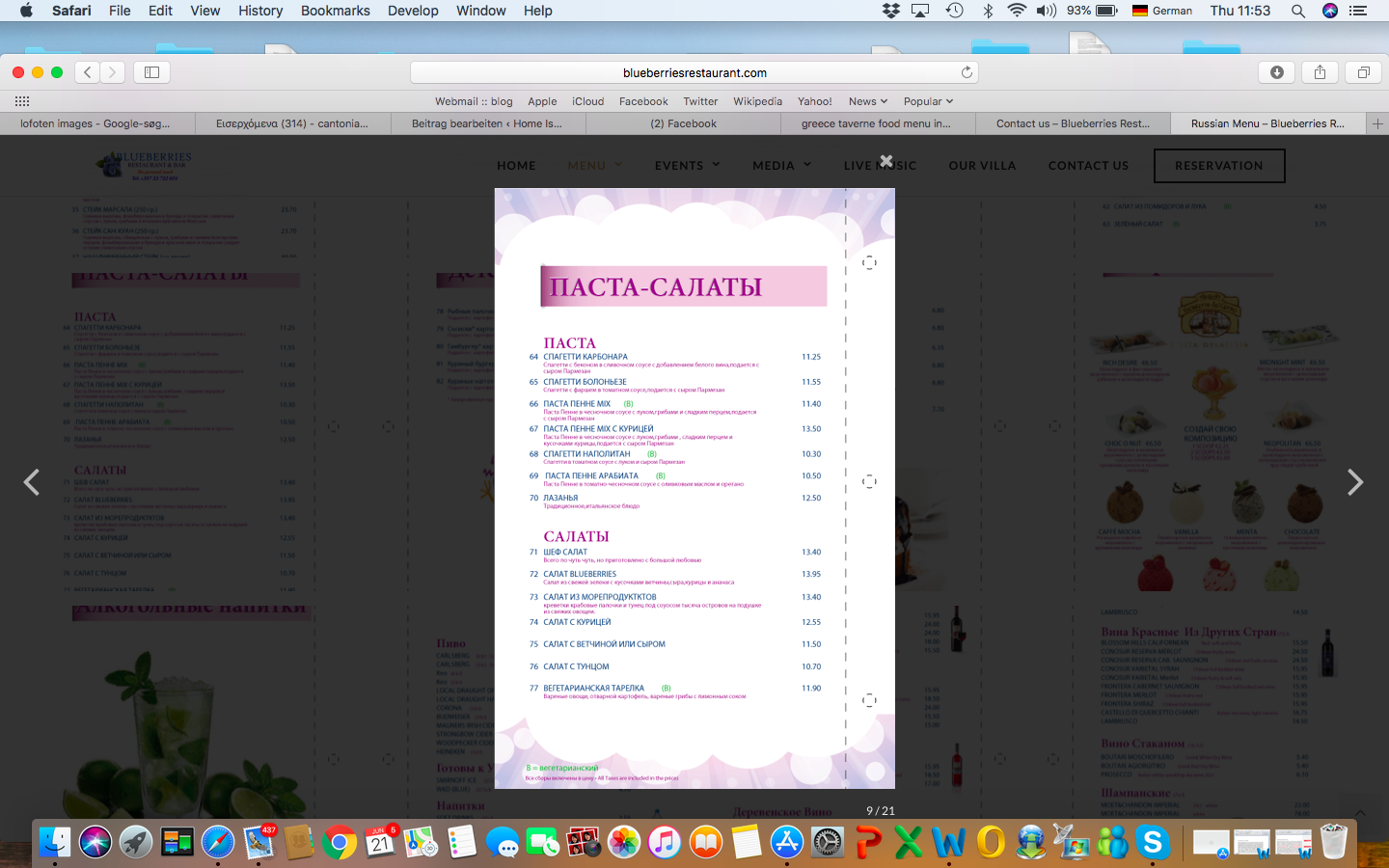Viewport: 1389px width, 868px height.
Task: Open Mail with 437 badge
Action: click(x=259, y=842)
